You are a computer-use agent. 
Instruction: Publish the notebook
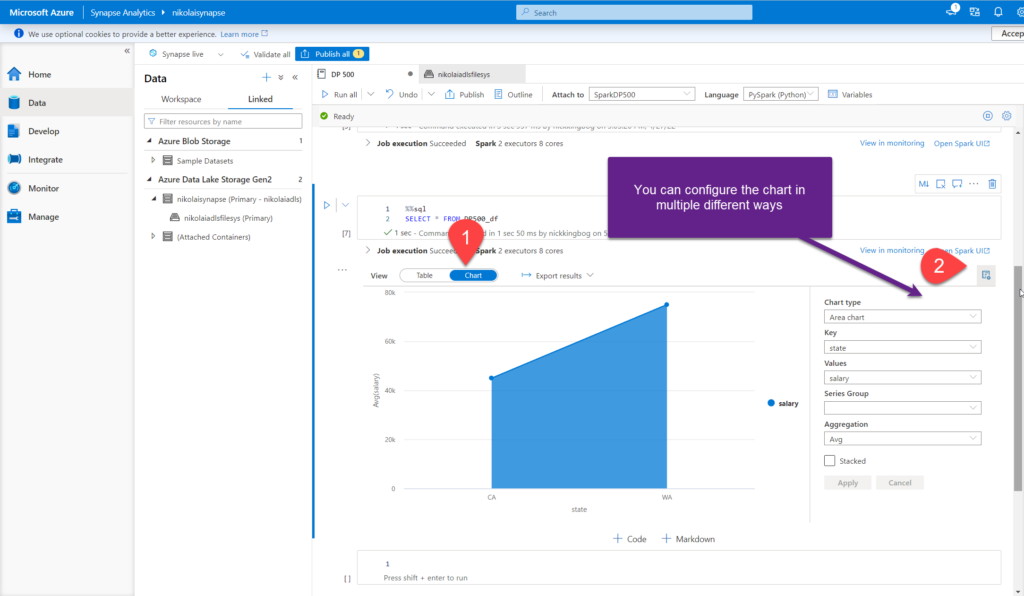(464, 95)
